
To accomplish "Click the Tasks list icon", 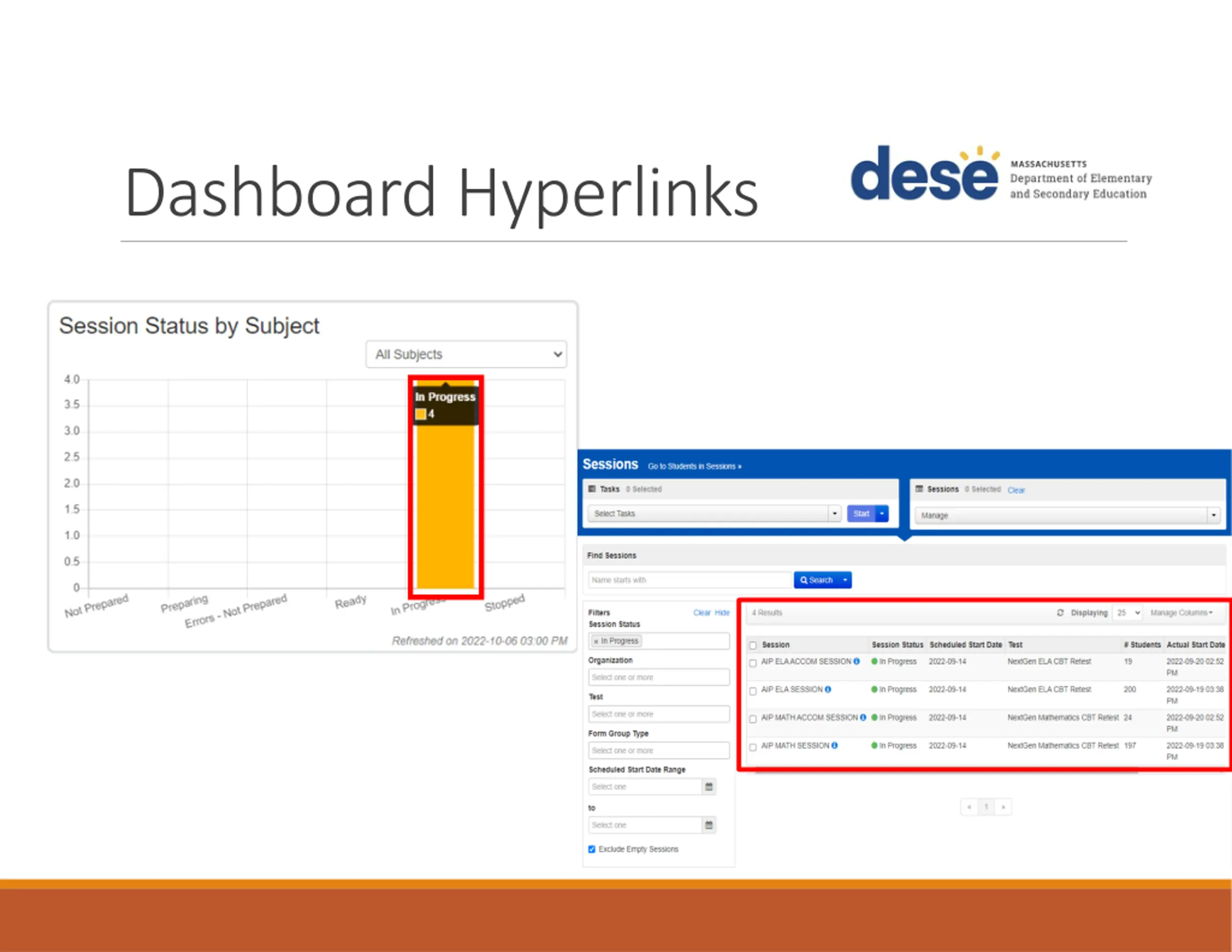I will tap(592, 489).
